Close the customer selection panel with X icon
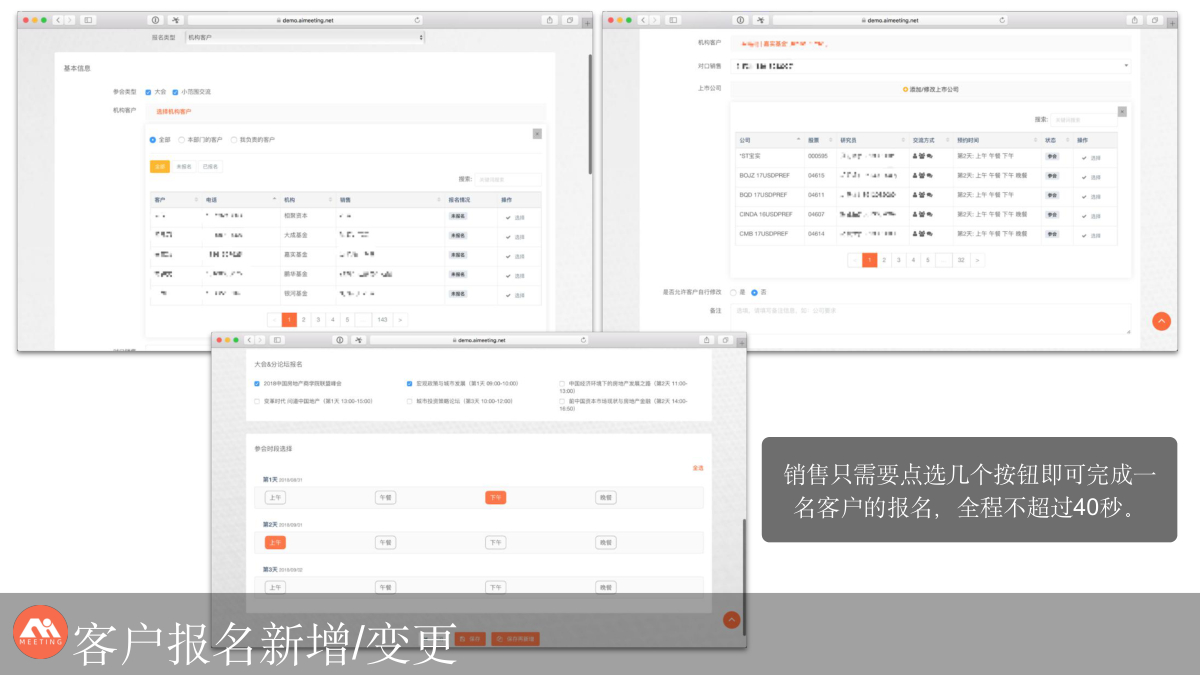The image size is (1200, 675). (x=537, y=133)
